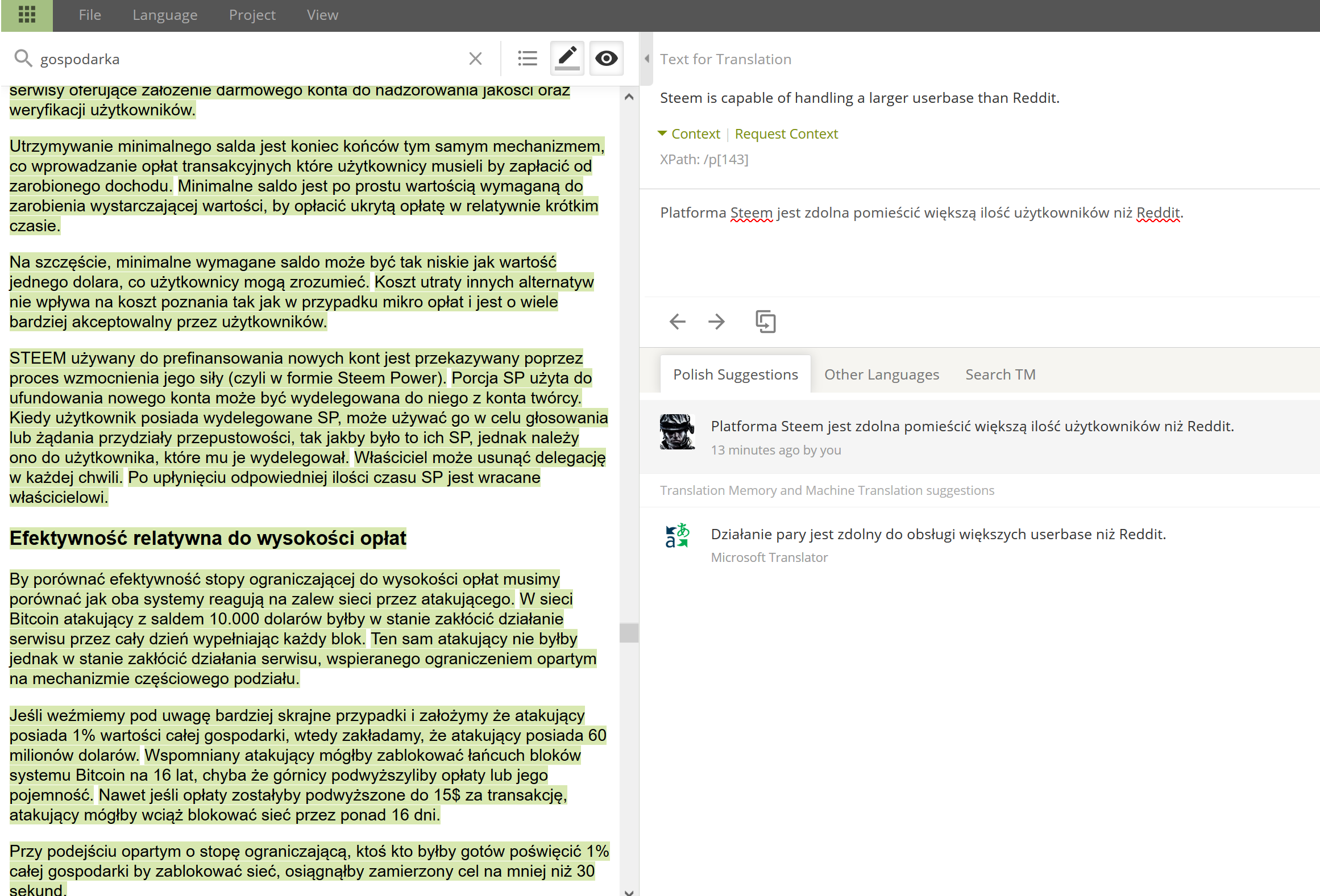Click the XPath: /p[143] text
1320x896 pixels.
[x=704, y=160]
